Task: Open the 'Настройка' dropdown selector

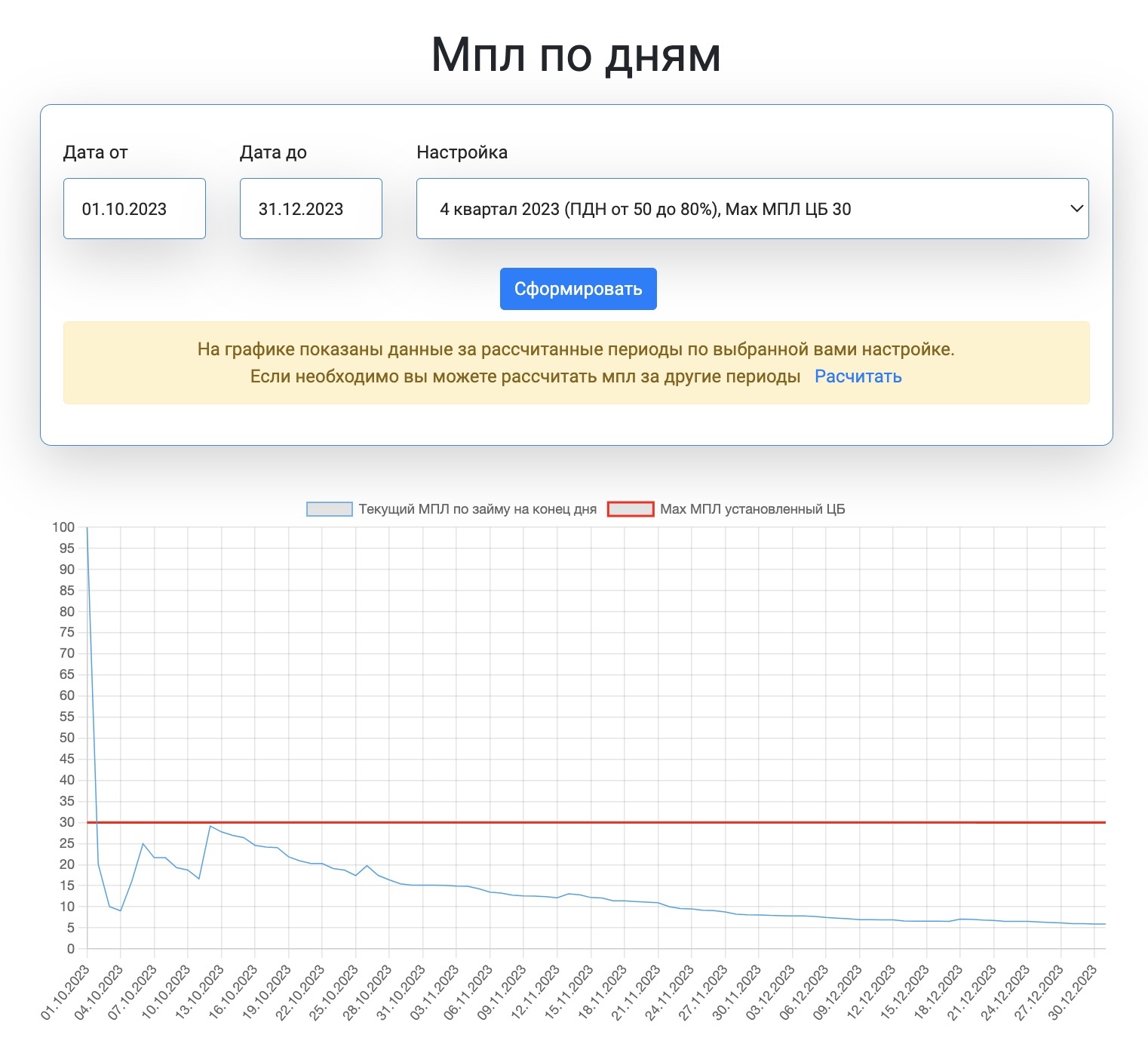Action: [x=752, y=209]
